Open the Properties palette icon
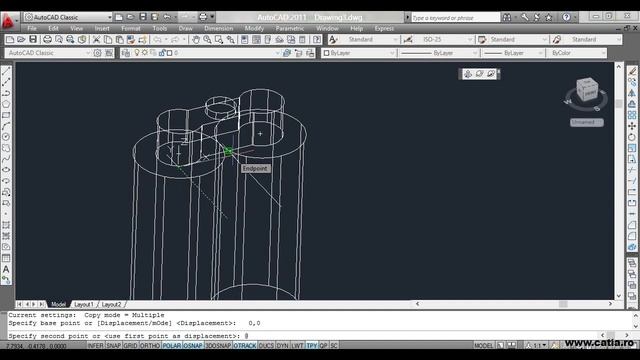Image resolution: width=640 pixels, height=360 pixels. click(x=244, y=40)
